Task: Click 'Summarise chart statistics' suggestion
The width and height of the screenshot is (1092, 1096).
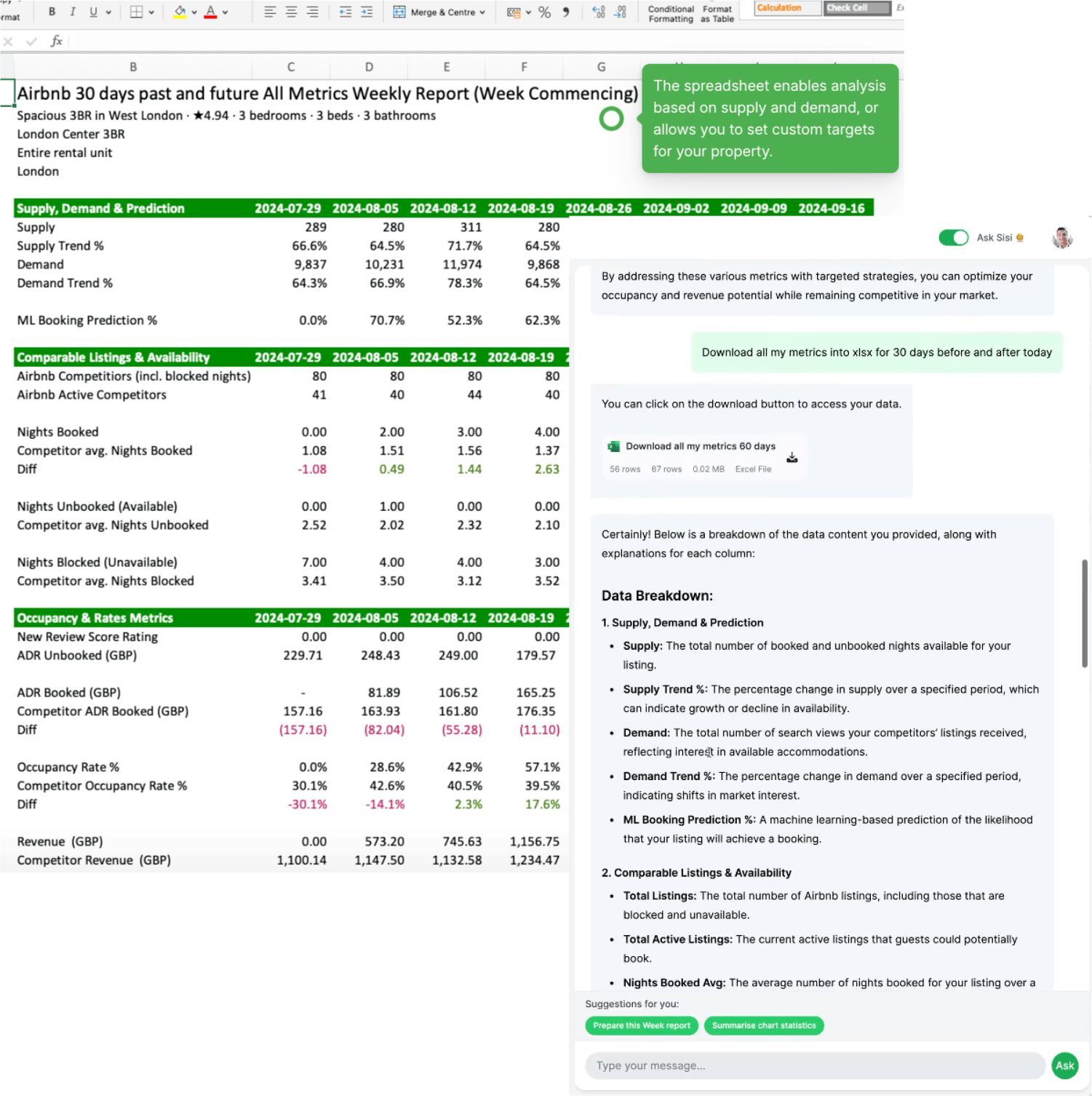Action: [x=764, y=1025]
